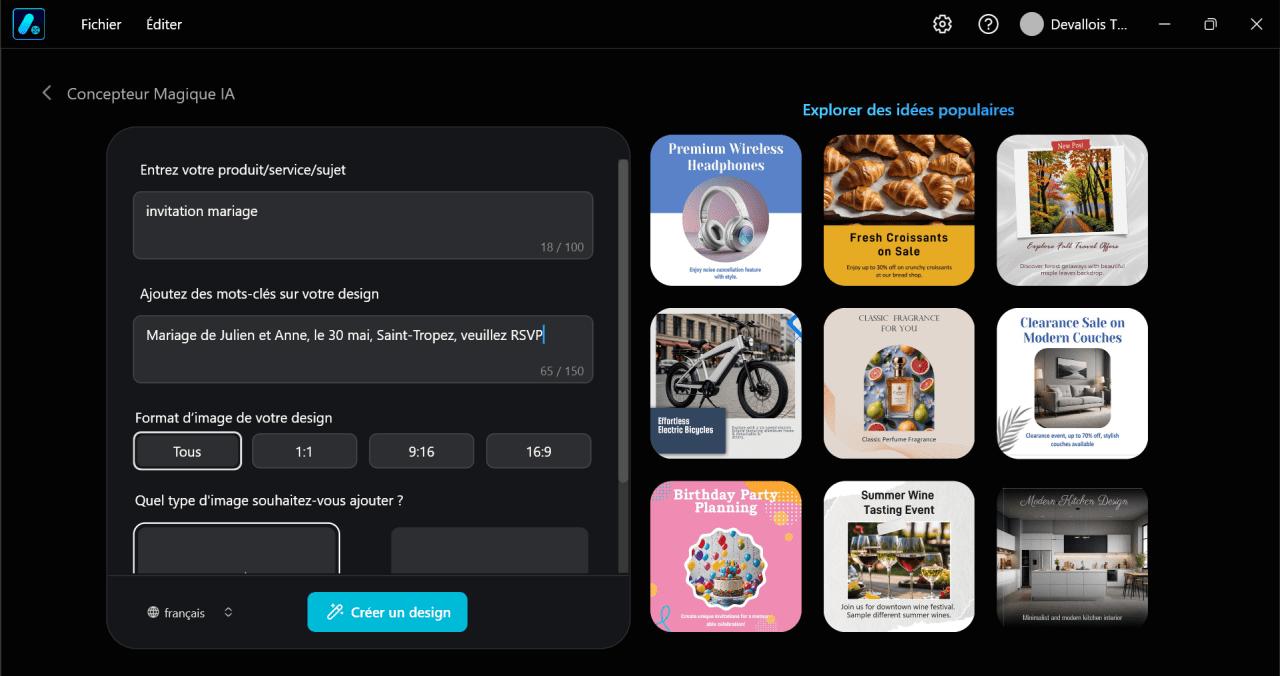Go back with the arrow beside Concepteur Magique IA
The height and width of the screenshot is (676, 1280).
coord(46,93)
